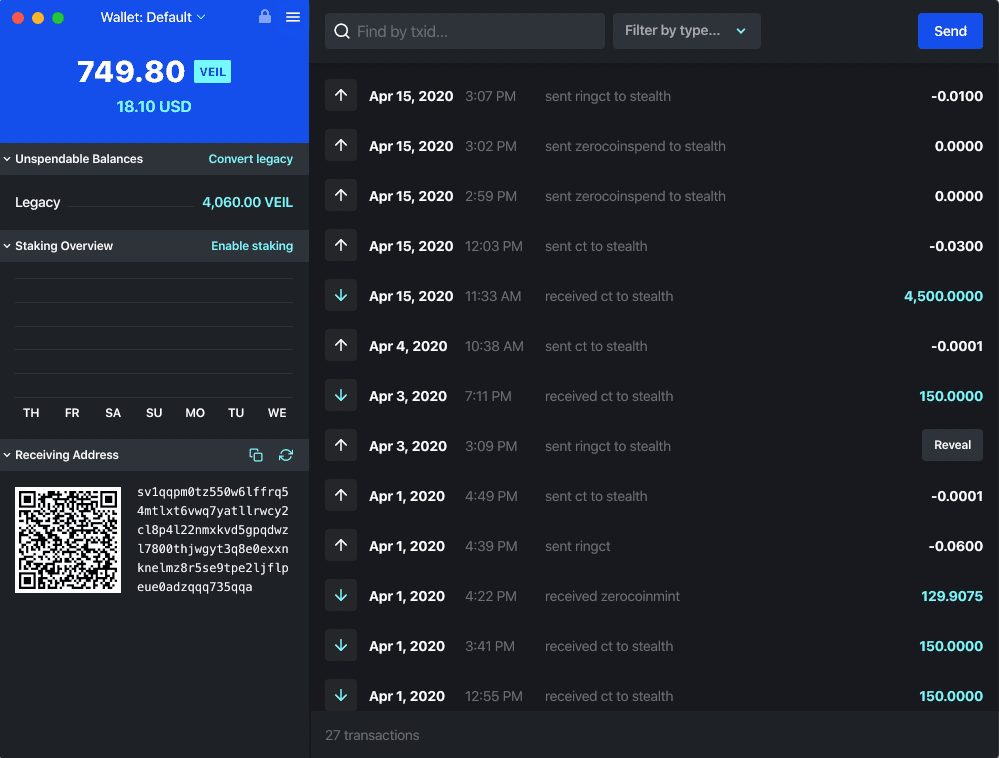This screenshot has width=999, height=758.
Task: Open the Filter by type dropdown
Action: [x=686, y=31]
